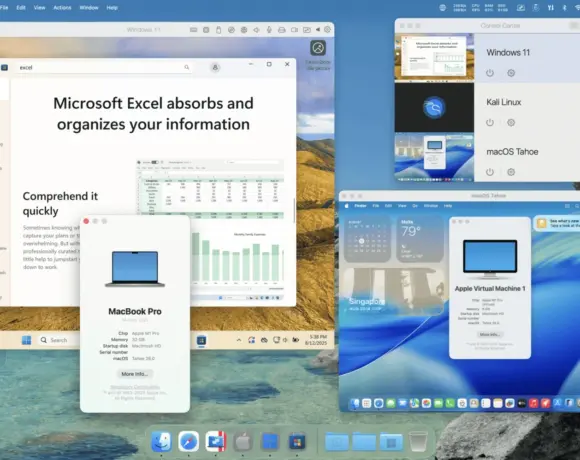580x460 pixels.
Task: Click the See what's new notification in Tahoe
Action: coord(557,223)
